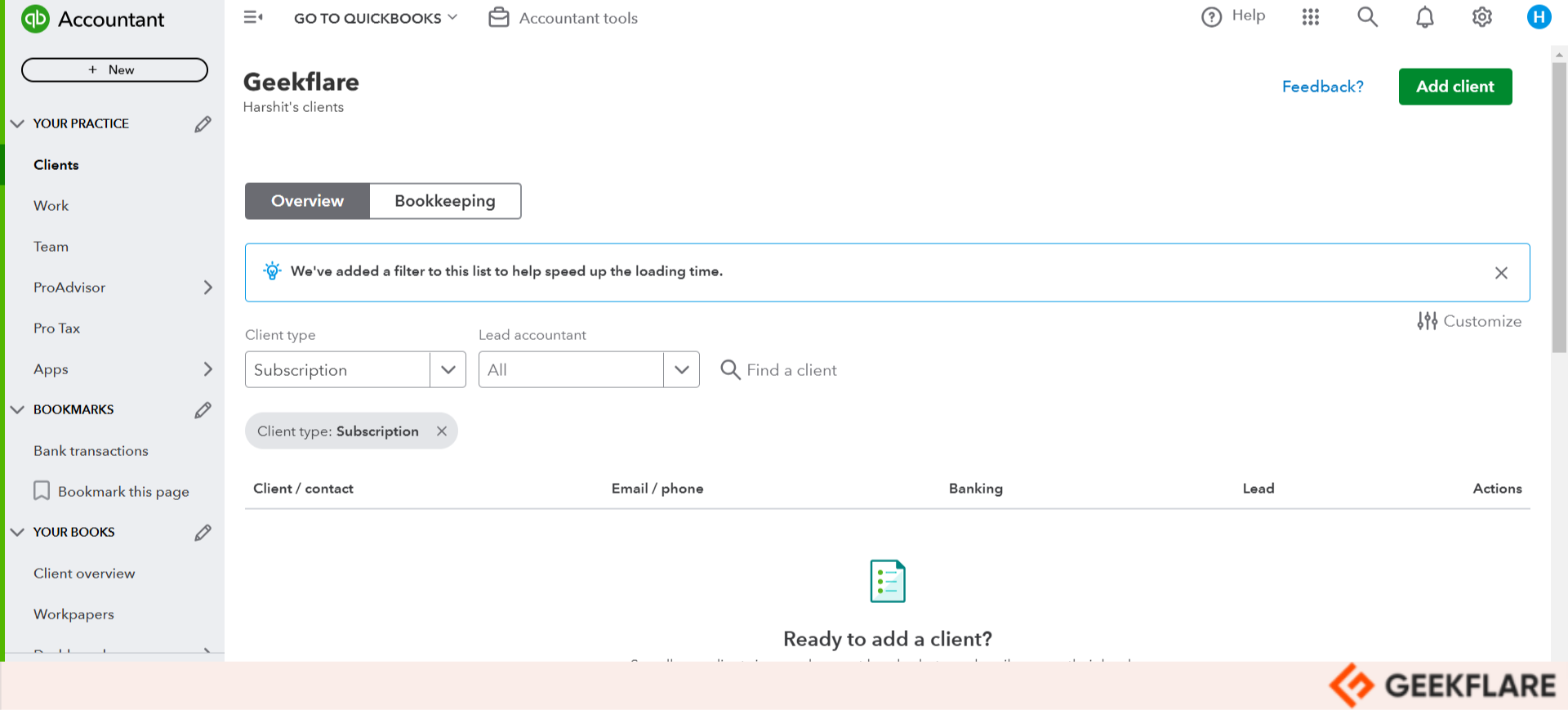Edit the Your Practice section with the pencil icon
Viewport: 1568px width, 710px height.
pos(203,124)
